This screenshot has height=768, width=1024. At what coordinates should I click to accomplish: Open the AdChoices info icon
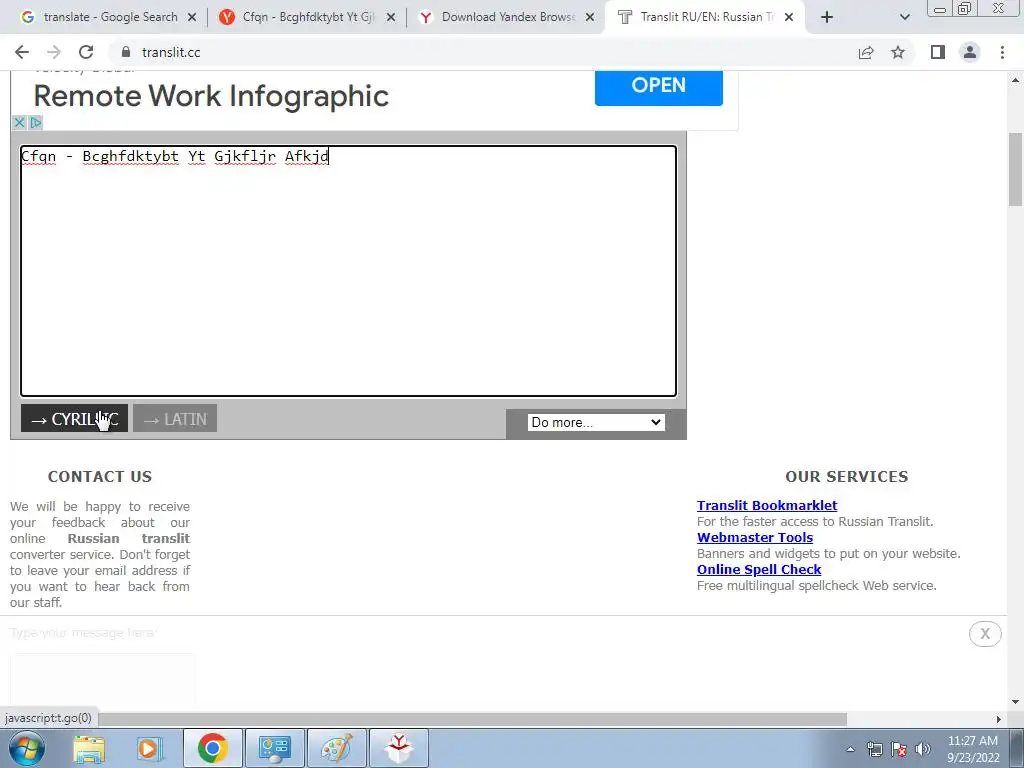(35, 122)
